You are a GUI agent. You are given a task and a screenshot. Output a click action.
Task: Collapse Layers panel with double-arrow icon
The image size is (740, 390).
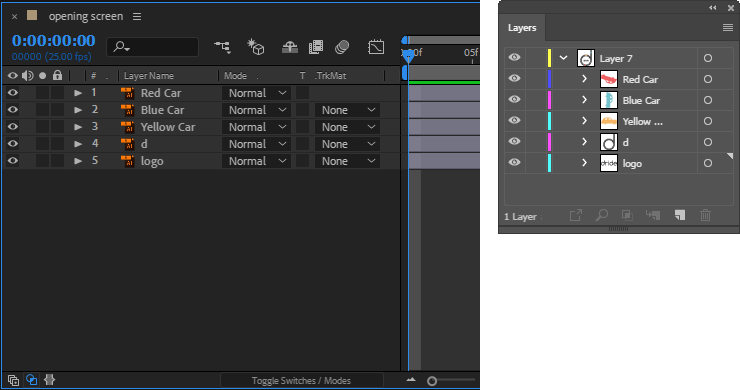713,8
